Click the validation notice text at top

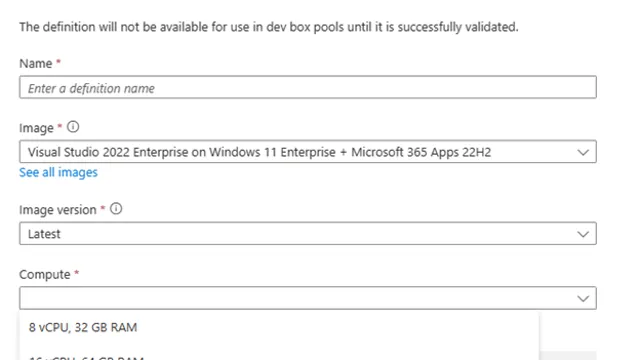pyautogui.click(x=269, y=27)
